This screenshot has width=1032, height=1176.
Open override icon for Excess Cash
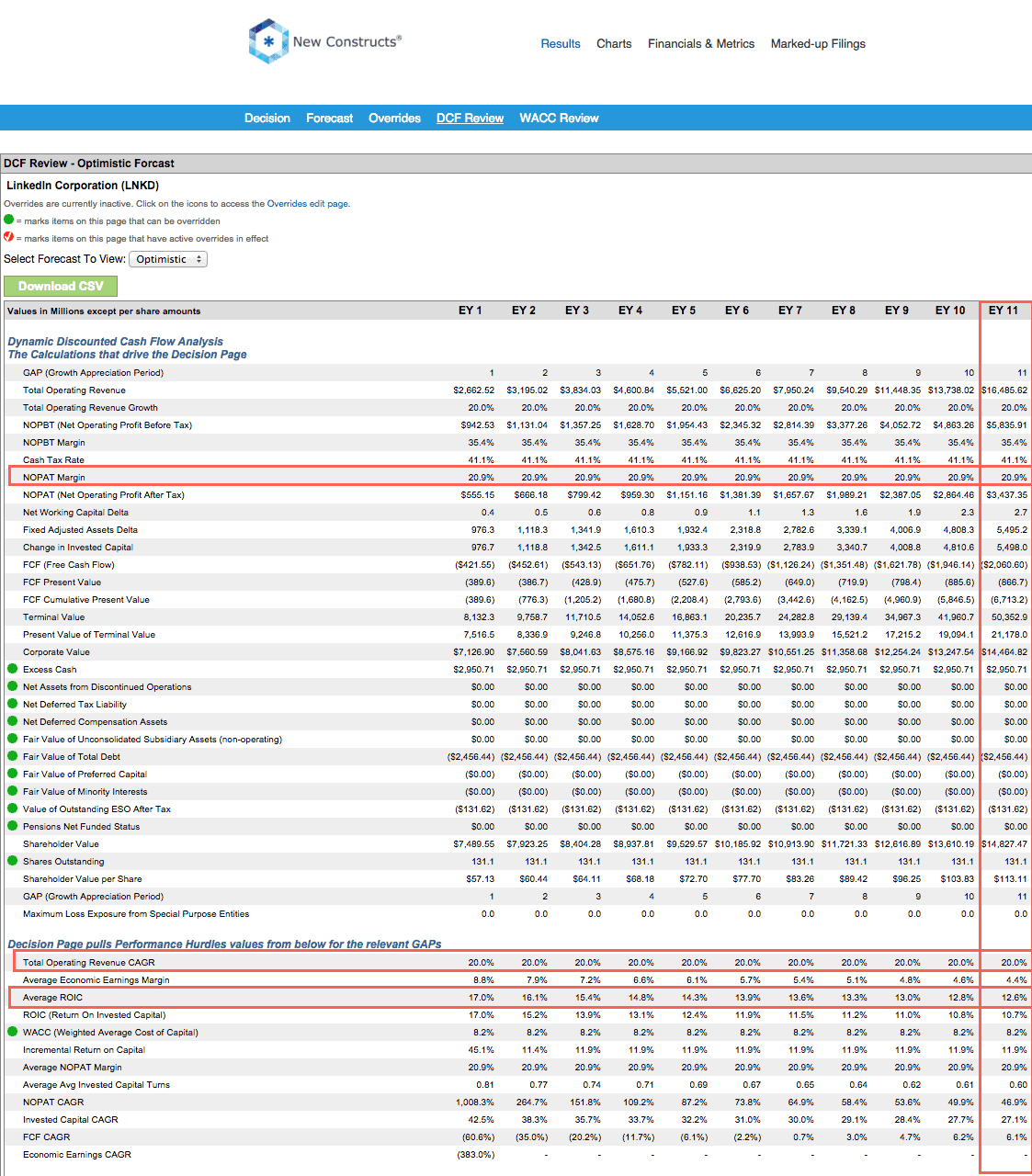(13, 669)
